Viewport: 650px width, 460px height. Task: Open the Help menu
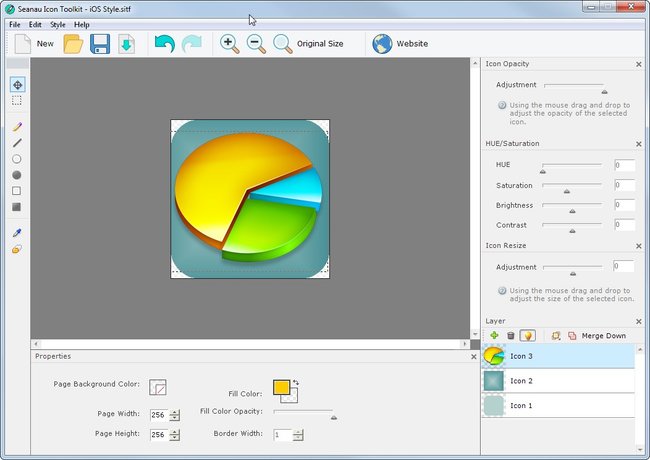[x=82, y=24]
